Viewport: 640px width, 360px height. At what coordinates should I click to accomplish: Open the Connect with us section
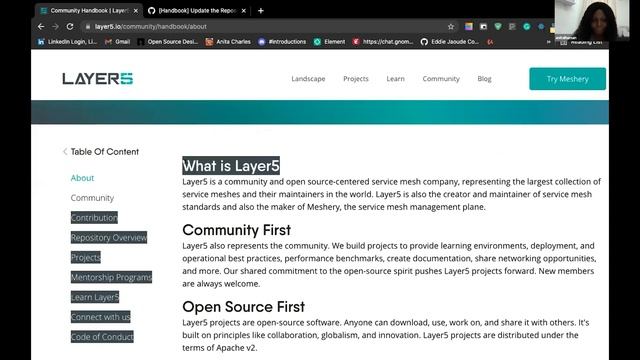coord(100,317)
